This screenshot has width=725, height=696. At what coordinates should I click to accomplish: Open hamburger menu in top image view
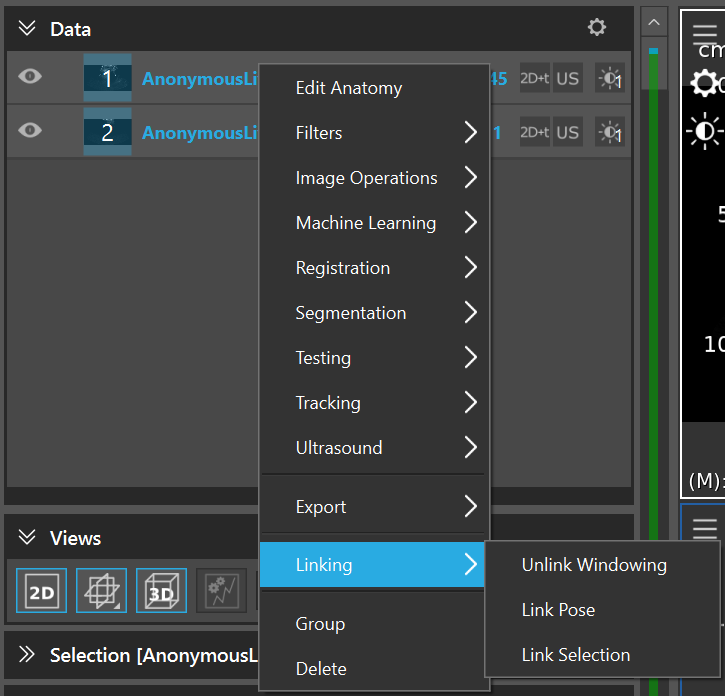click(x=705, y=33)
